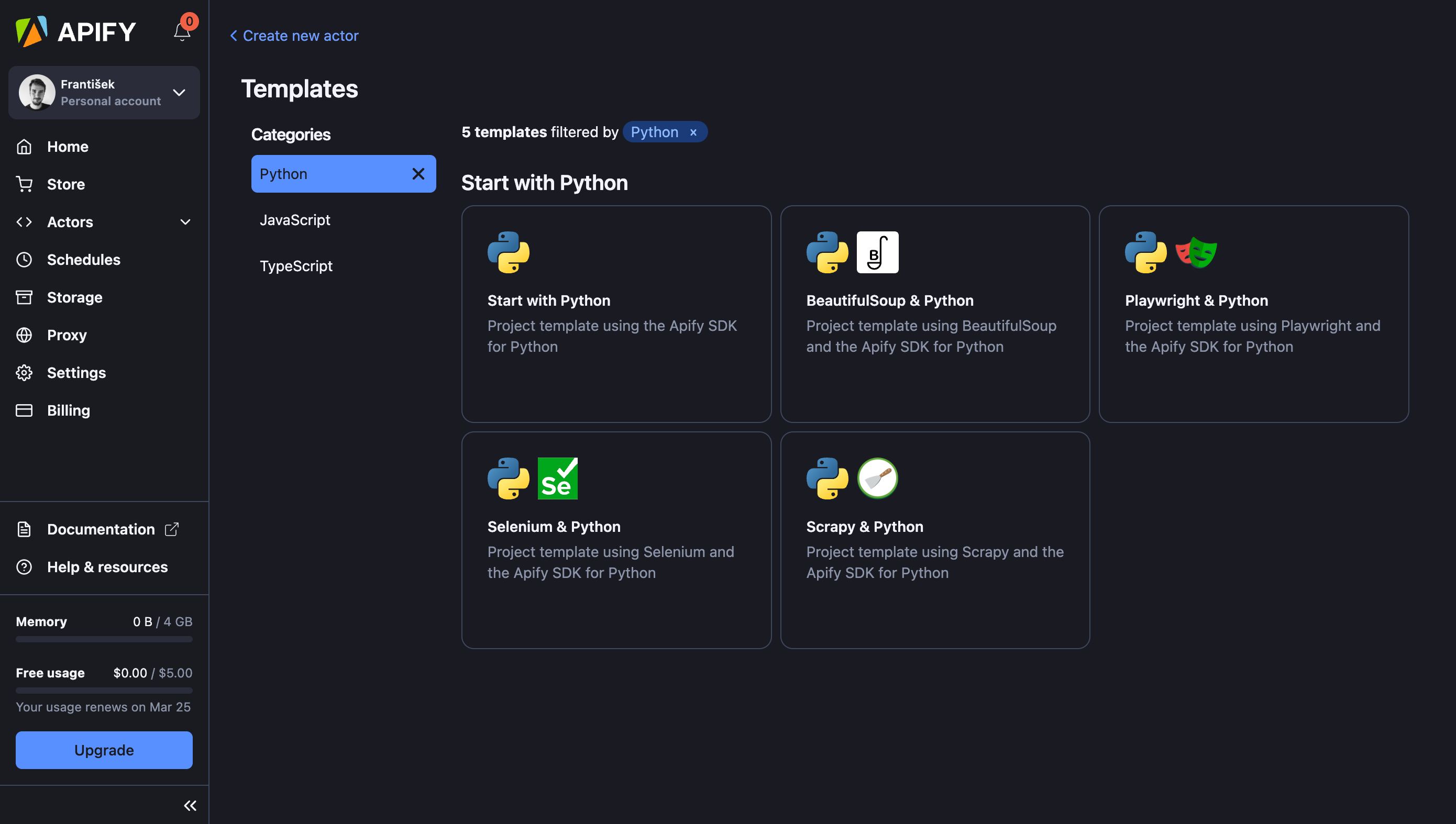
Task: Click the Store cart icon
Action: tap(24, 184)
